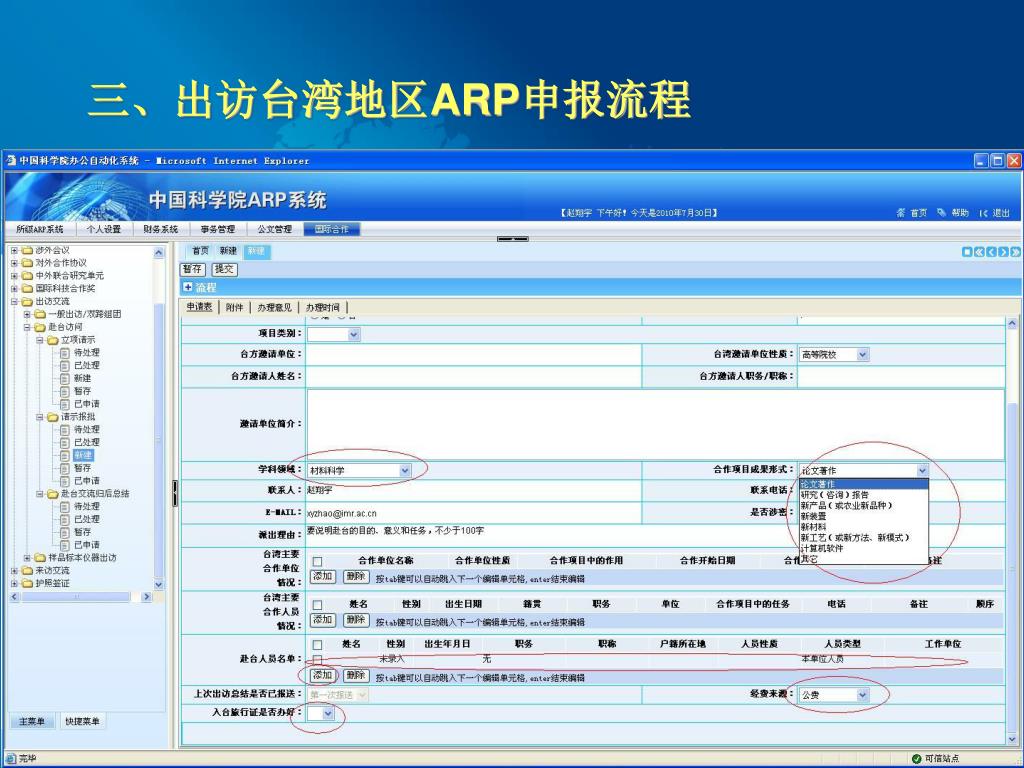Image resolution: width=1024 pixels, height=768 pixels.
Task: Click the double-left first-page arrow icon
Action: pyautogui.click(x=979, y=251)
